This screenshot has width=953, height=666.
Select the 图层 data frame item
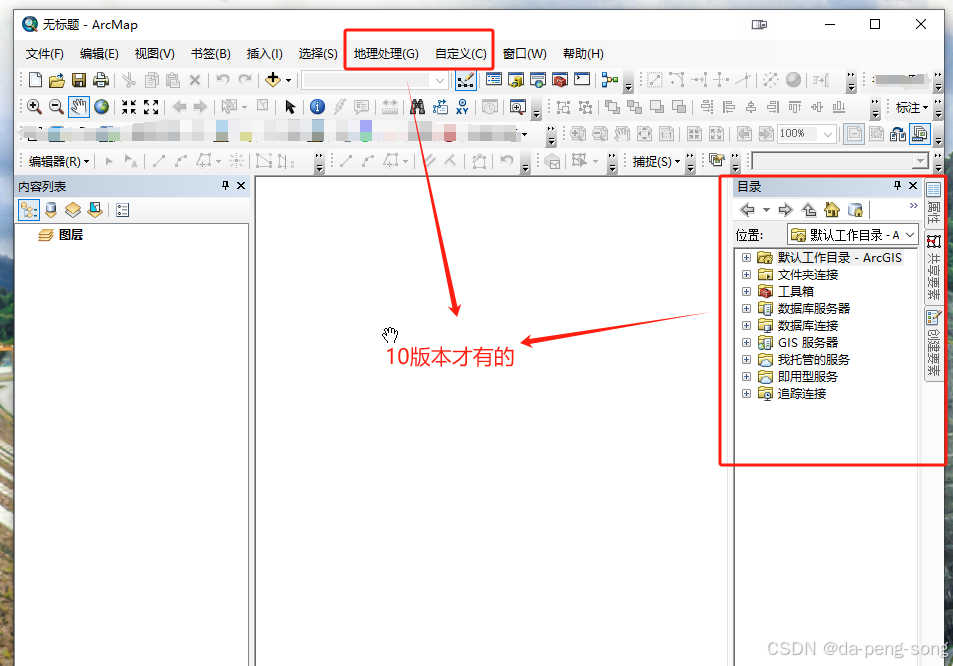pos(71,235)
